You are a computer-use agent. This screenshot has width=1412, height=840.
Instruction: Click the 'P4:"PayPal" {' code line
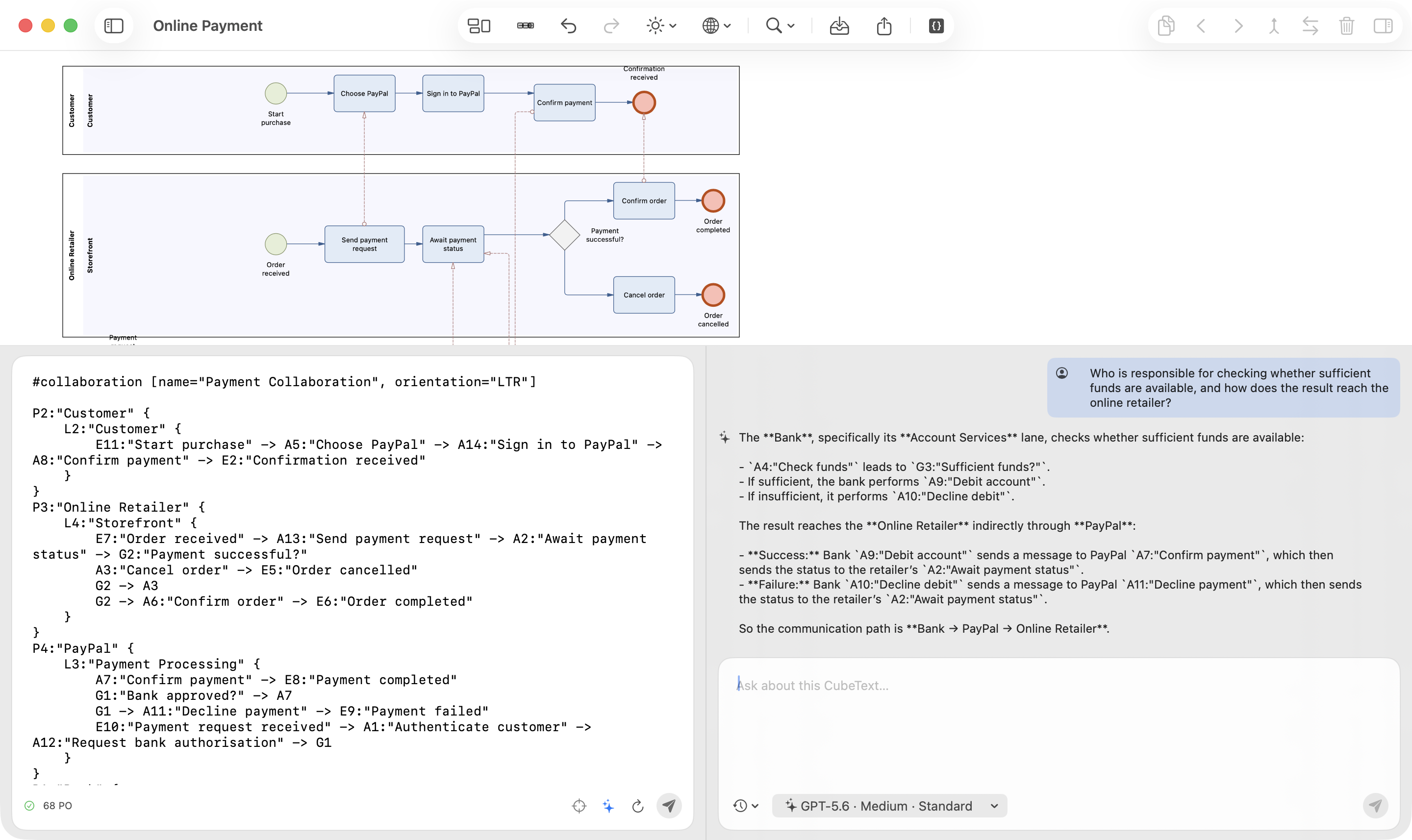coord(83,648)
